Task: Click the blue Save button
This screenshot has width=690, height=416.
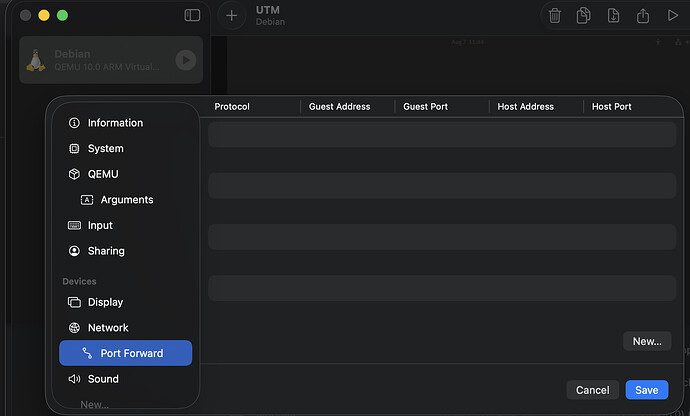Action: point(646,390)
